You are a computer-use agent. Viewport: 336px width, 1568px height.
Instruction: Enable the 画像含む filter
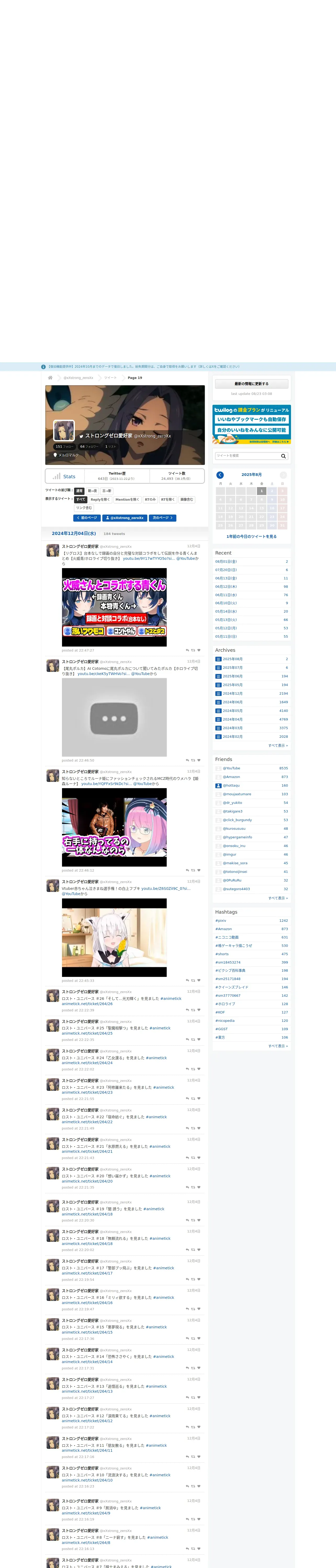[x=187, y=499]
